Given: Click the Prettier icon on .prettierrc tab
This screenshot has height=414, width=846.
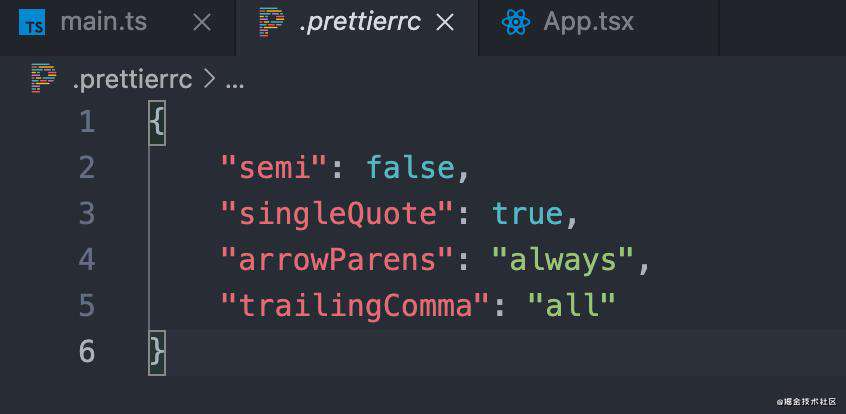Looking at the screenshot, I should point(271,22).
